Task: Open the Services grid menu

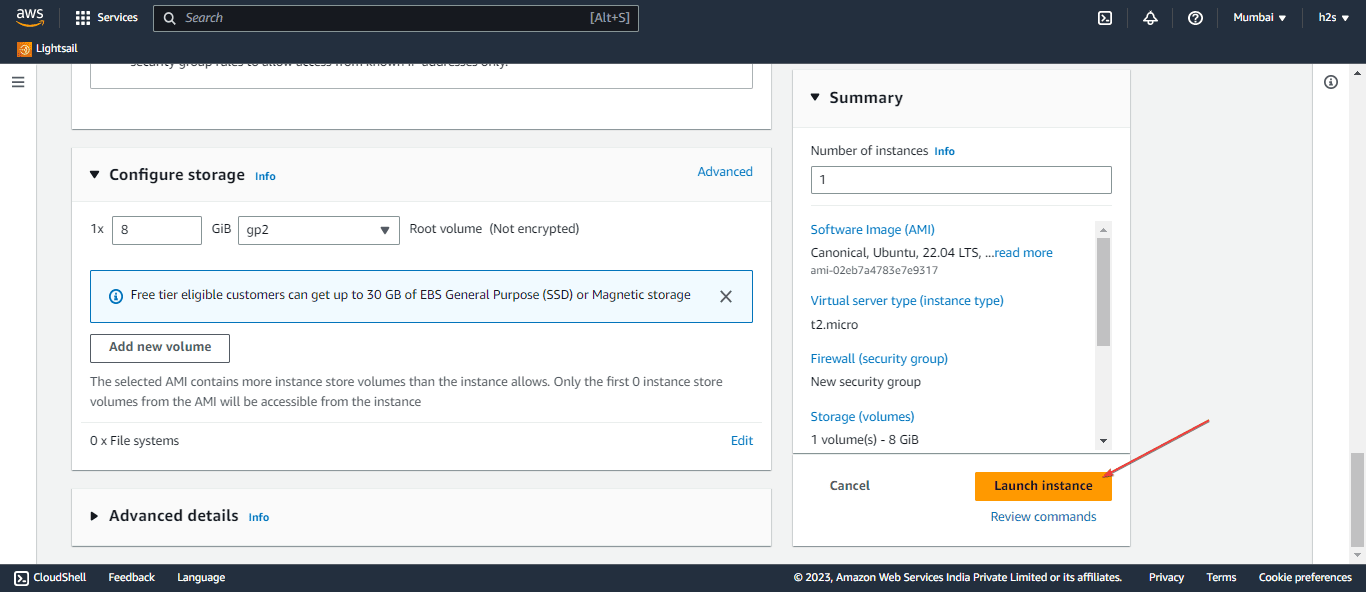Action: point(107,18)
